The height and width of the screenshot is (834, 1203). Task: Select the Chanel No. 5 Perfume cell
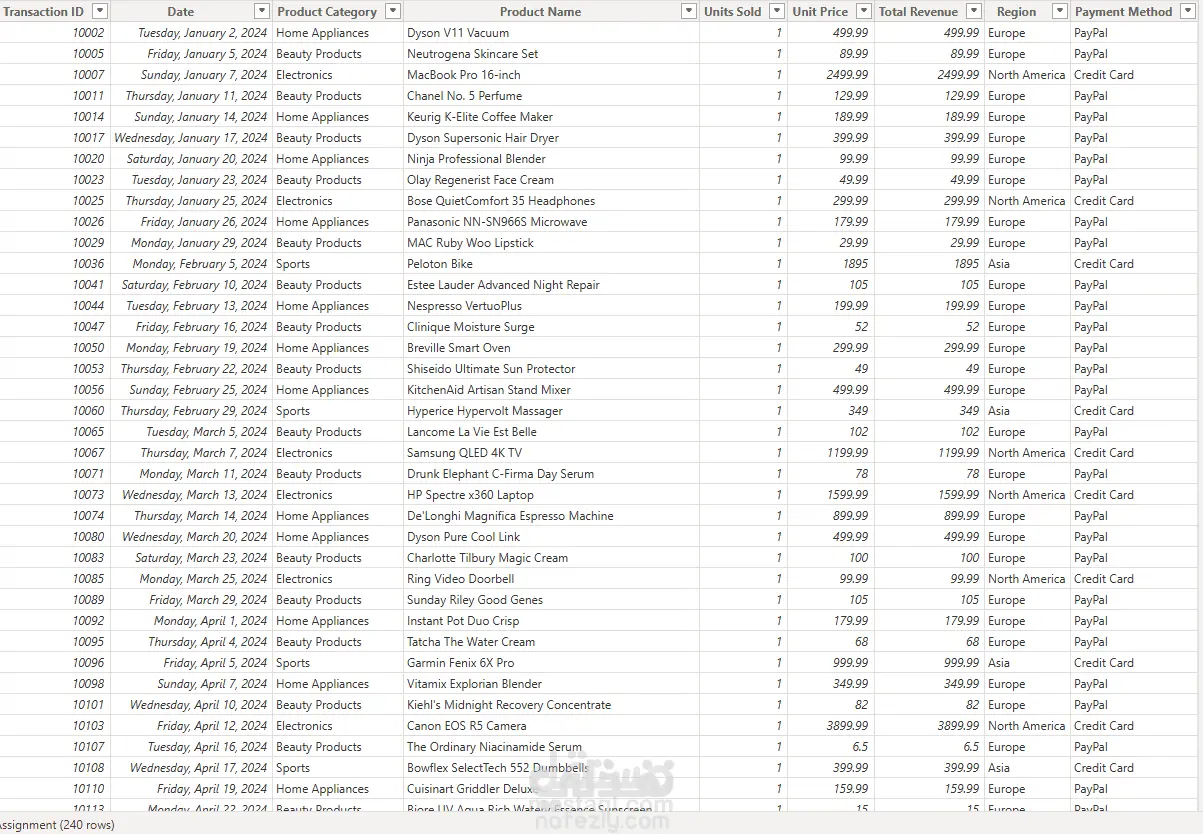click(551, 96)
